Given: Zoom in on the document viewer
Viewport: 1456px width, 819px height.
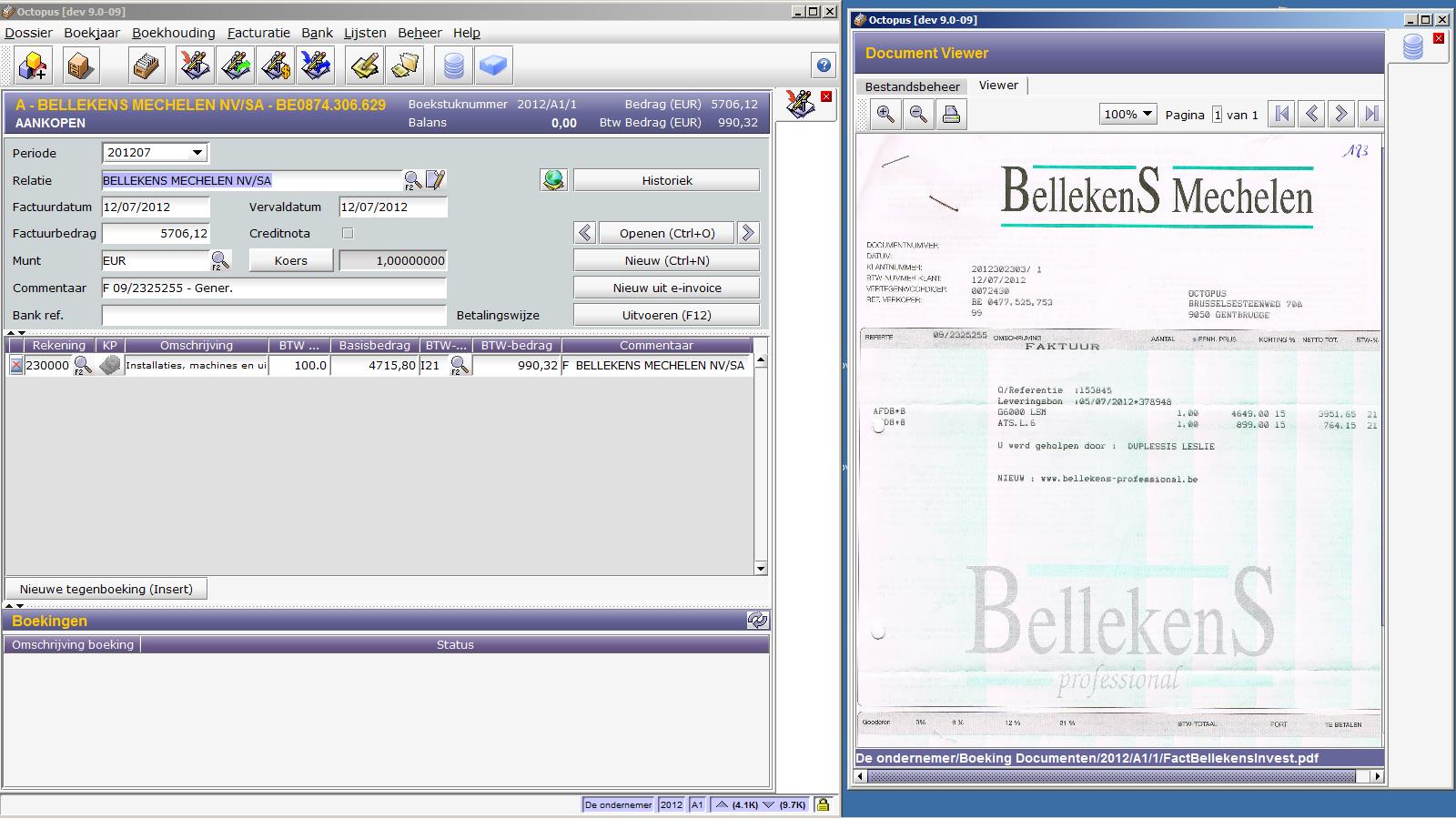Looking at the screenshot, I should point(885,114).
